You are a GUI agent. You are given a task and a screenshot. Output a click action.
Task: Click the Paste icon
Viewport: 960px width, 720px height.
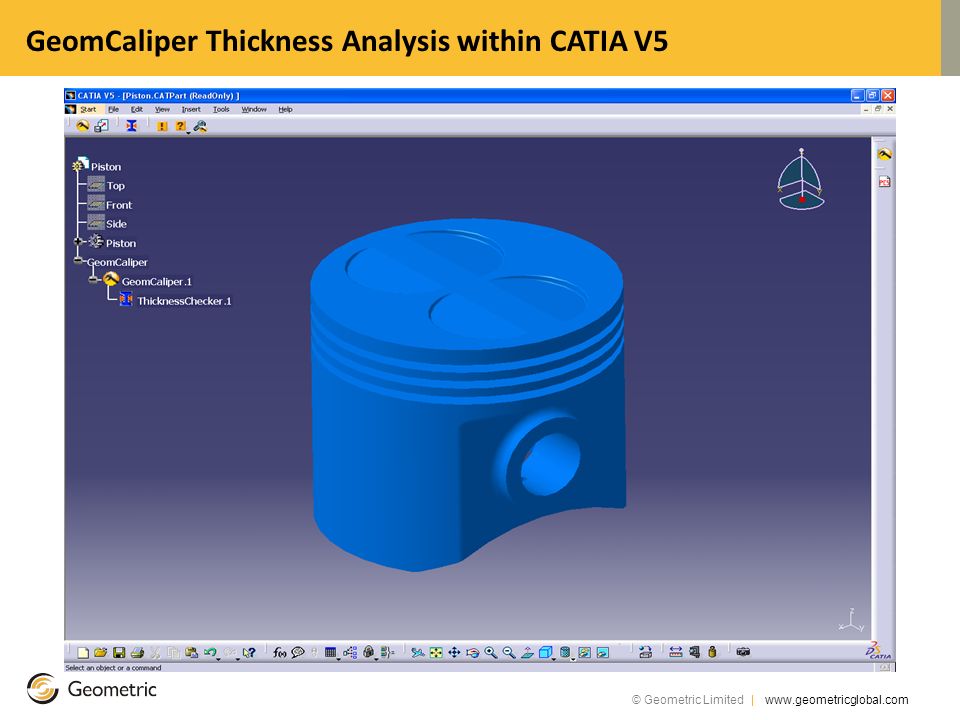point(192,653)
